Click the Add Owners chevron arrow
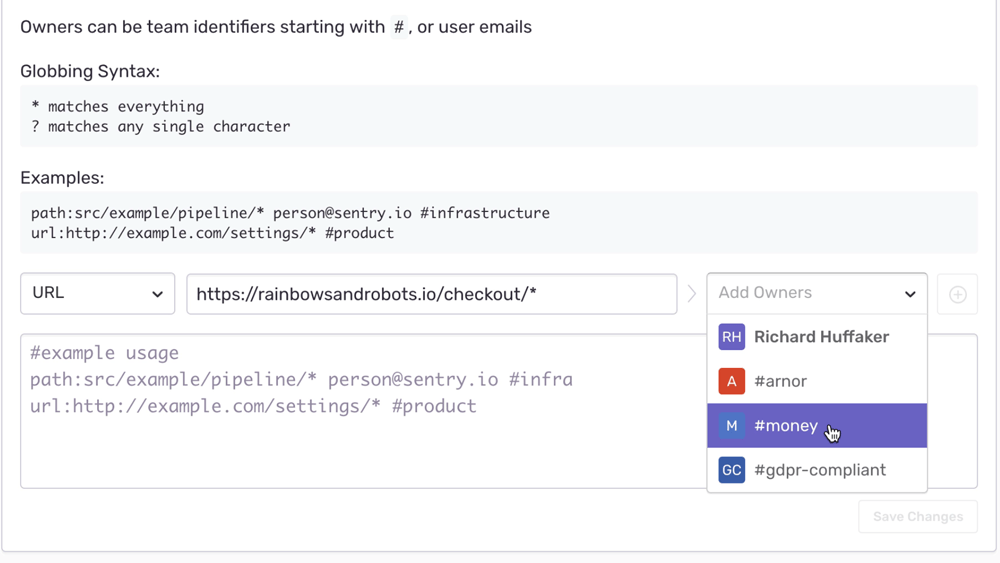1000x563 pixels. pos(910,294)
